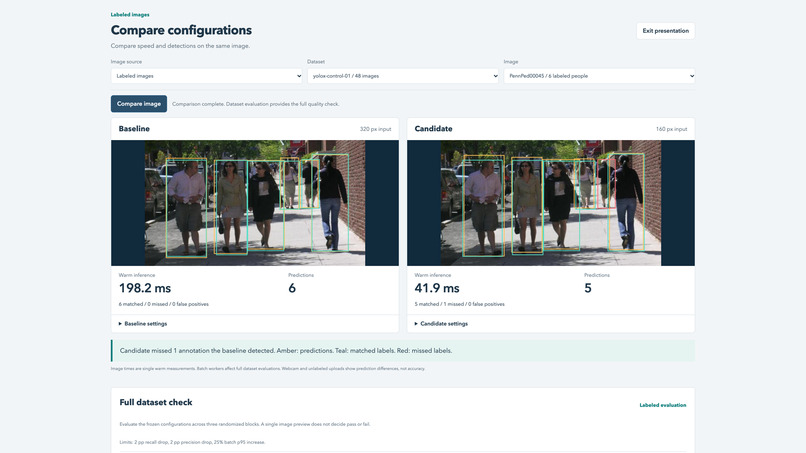Click the Image times are single warm note
Screen dimensions: 806x453
point(268,369)
